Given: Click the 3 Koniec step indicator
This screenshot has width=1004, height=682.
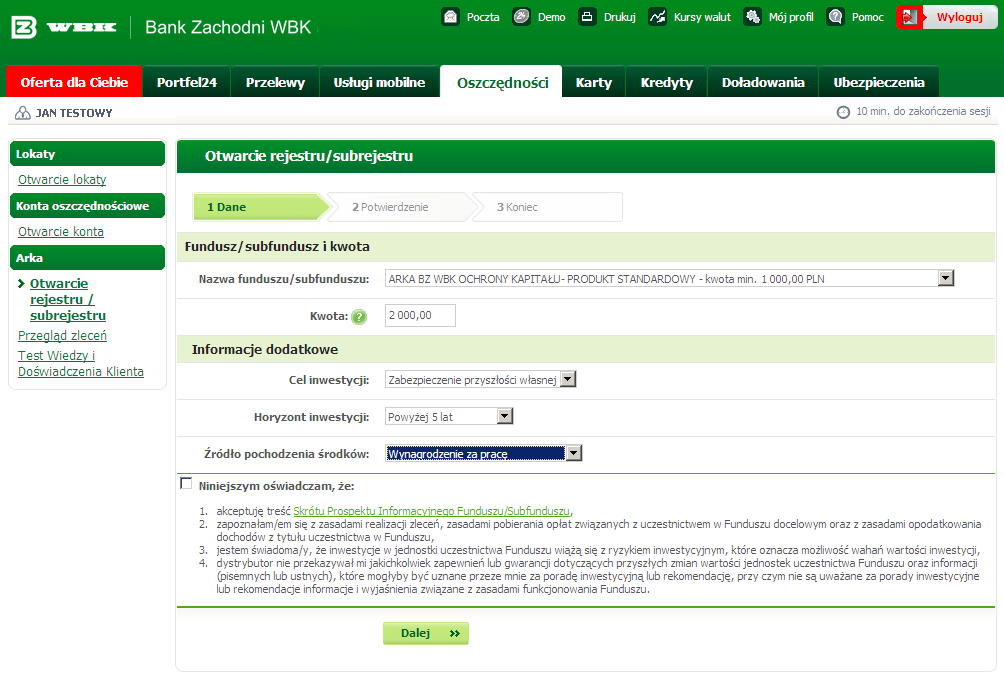Looking at the screenshot, I should [547, 207].
